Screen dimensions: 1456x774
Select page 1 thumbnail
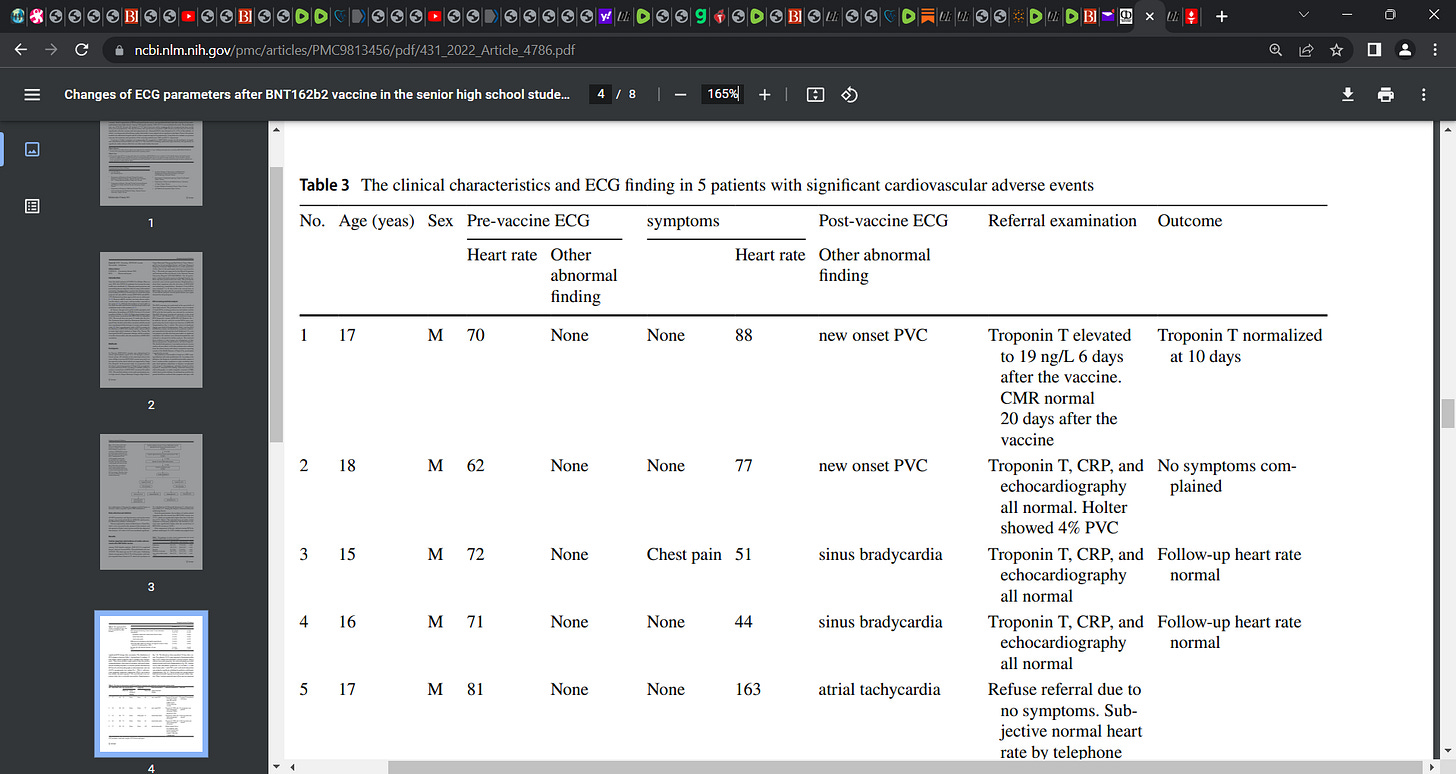[x=151, y=163]
